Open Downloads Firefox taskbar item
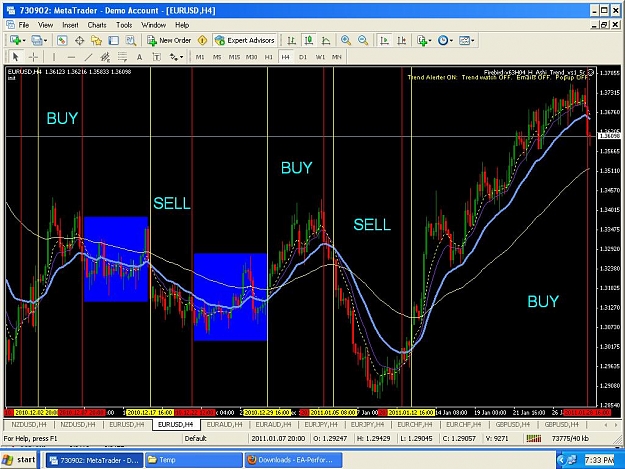 click(293, 460)
